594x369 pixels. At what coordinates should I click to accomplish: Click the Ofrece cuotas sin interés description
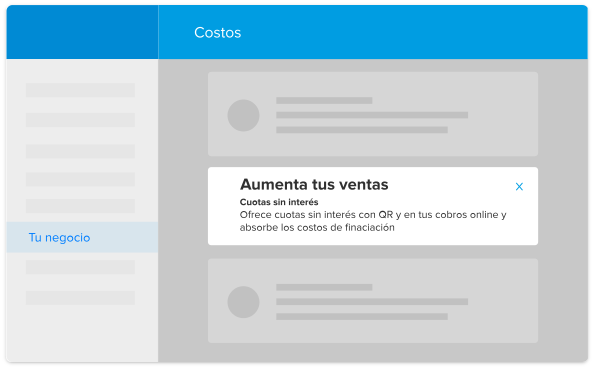(x=373, y=221)
